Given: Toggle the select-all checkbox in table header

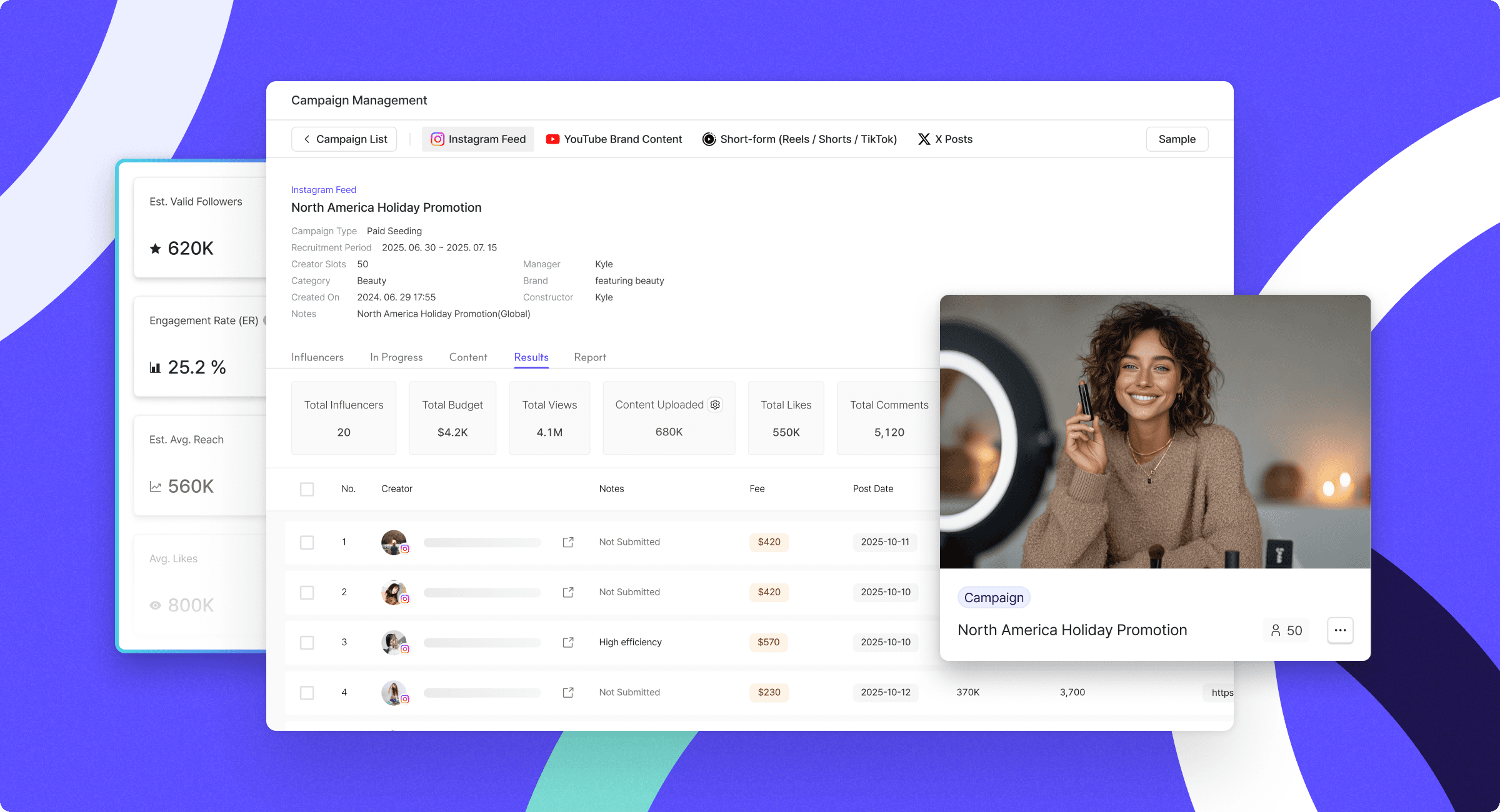Looking at the screenshot, I should [x=307, y=489].
